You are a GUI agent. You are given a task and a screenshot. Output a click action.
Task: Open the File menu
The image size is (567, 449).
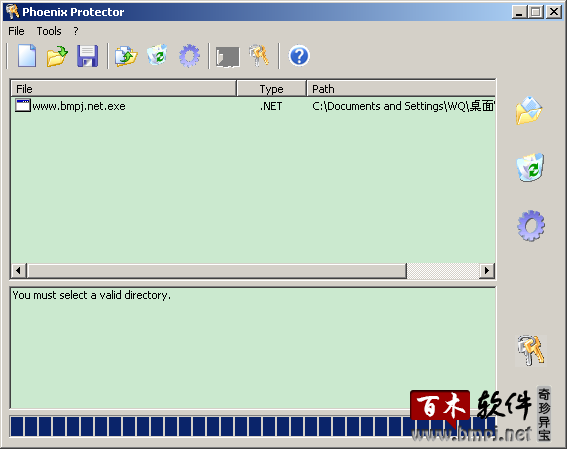point(16,31)
